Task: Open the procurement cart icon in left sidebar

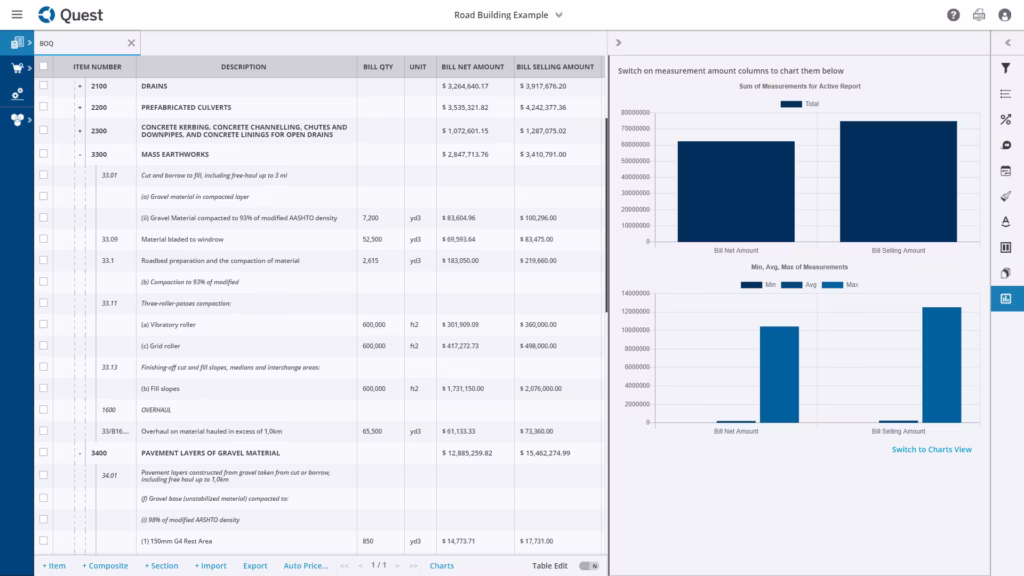Action: pos(17,68)
